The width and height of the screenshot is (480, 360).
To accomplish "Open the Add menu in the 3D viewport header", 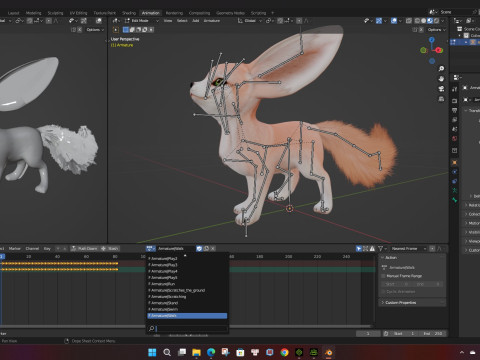I will [195, 21].
